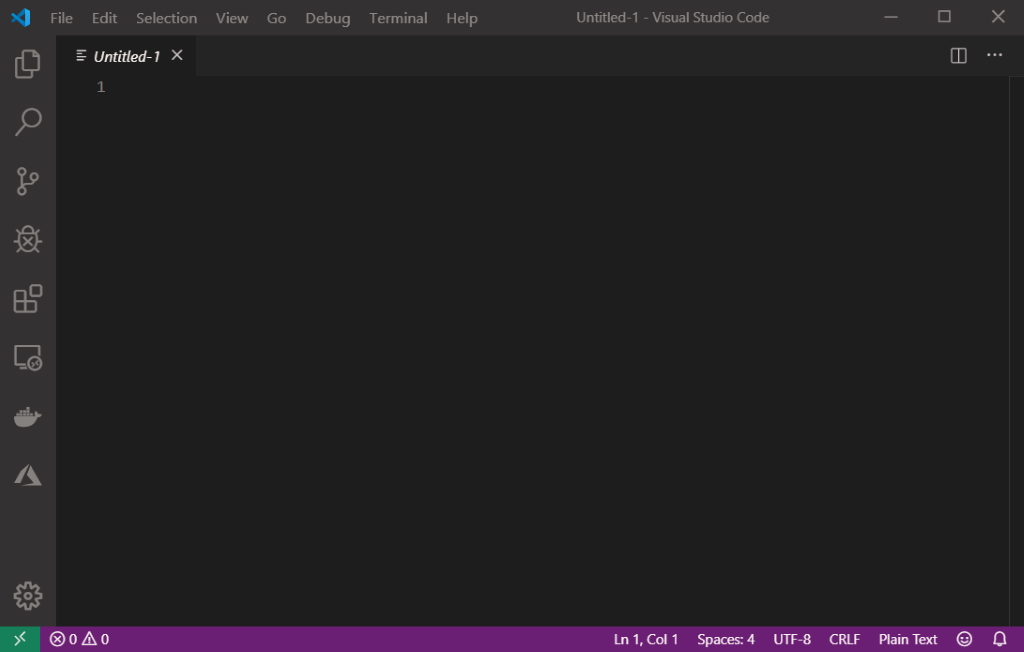This screenshot has height=652, width=1024.
Task: Select the Run and Debug icon
Action: [x=27, y=239]
